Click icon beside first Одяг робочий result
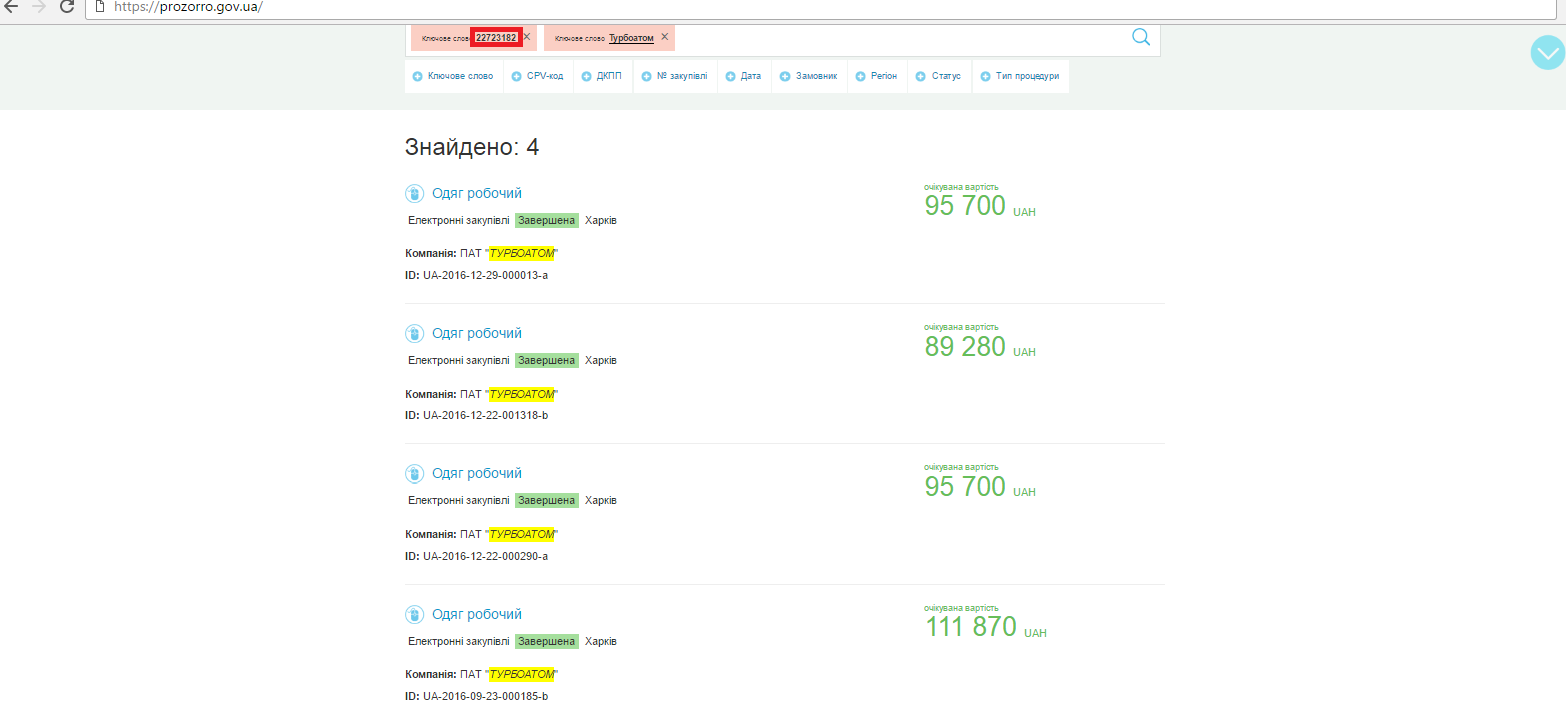This screenshot has height=716, width=1566. 414,194
